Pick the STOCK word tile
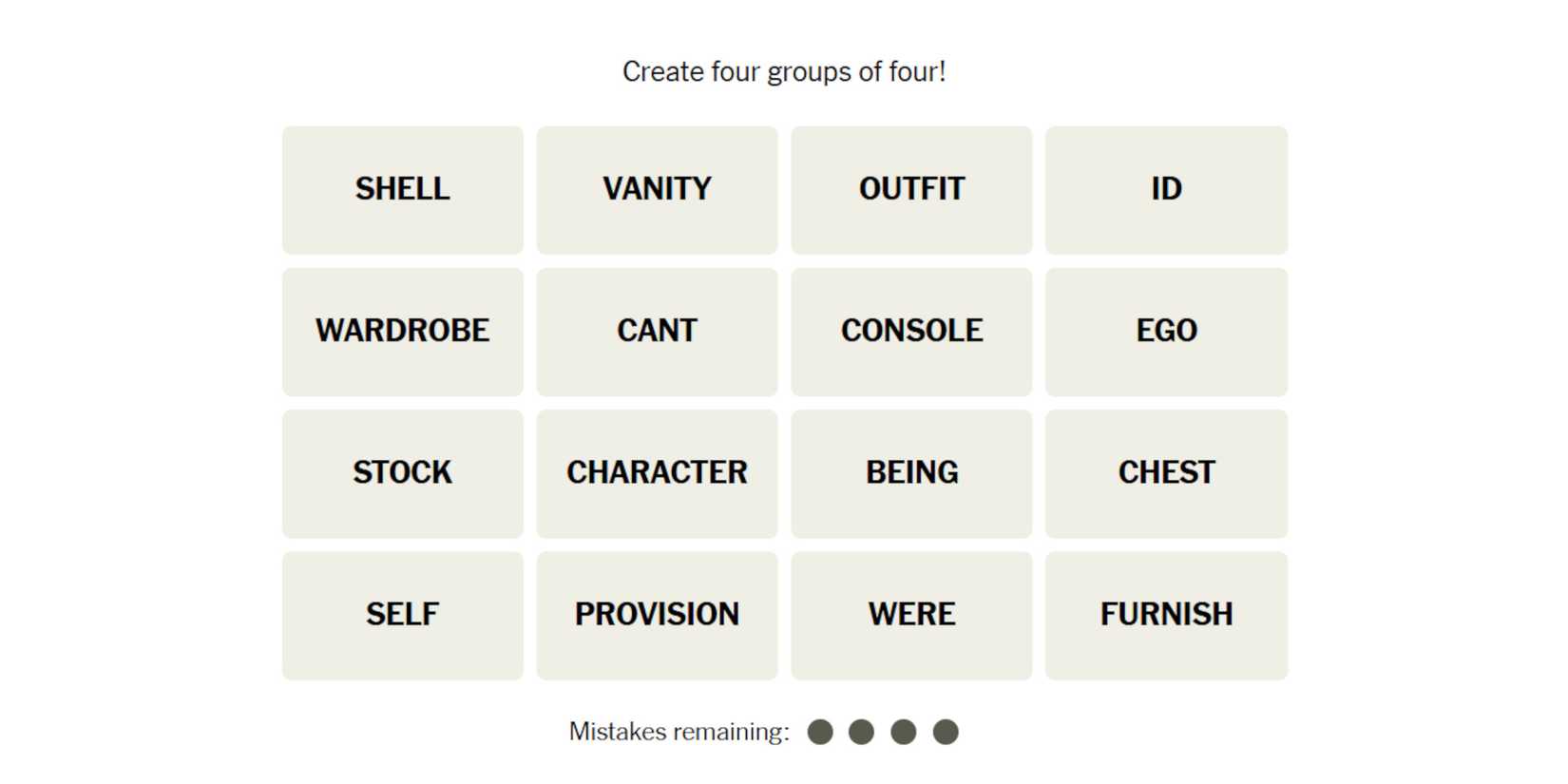 pos(402,473)
